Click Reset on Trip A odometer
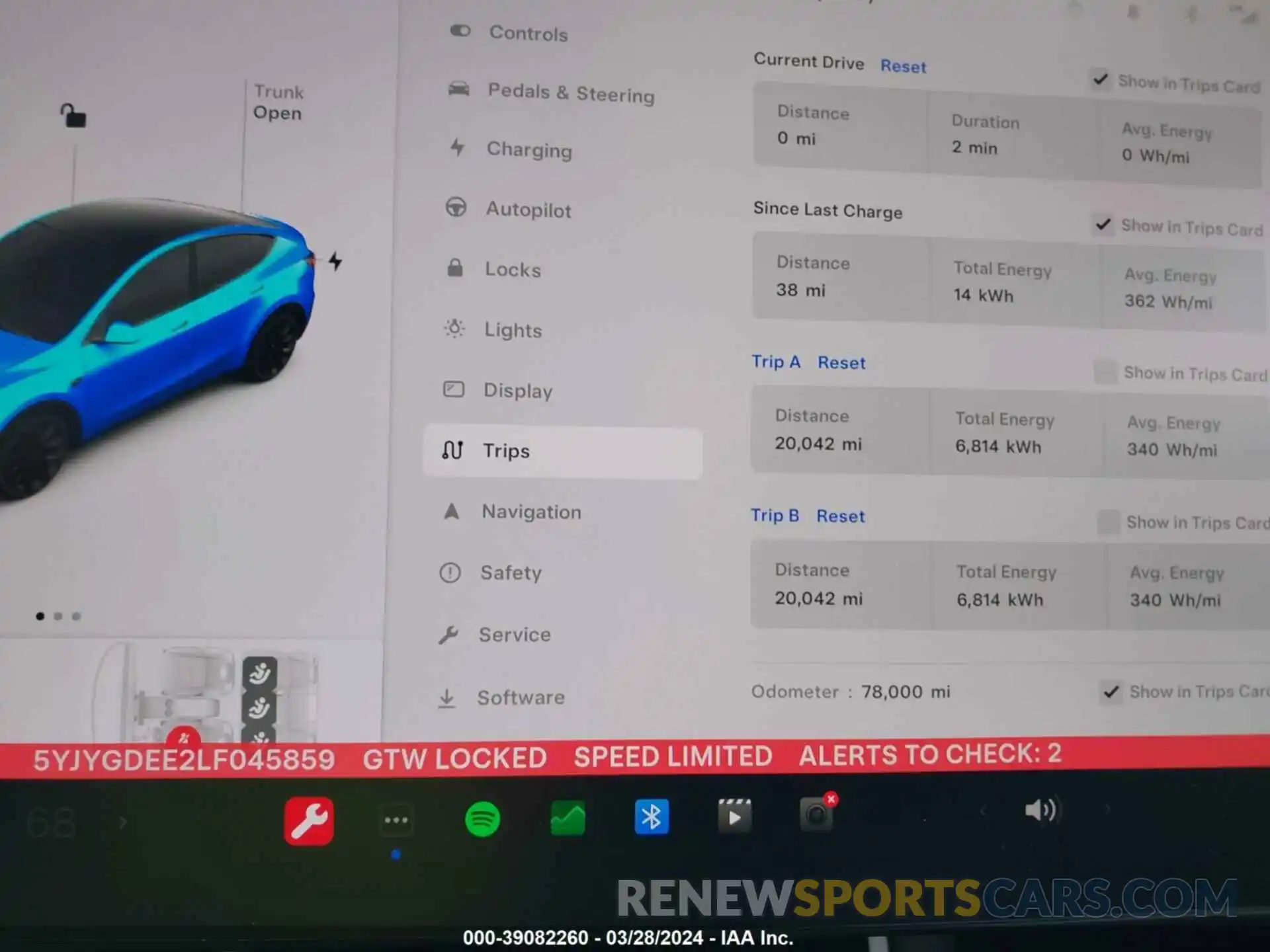 coord(842,362)
